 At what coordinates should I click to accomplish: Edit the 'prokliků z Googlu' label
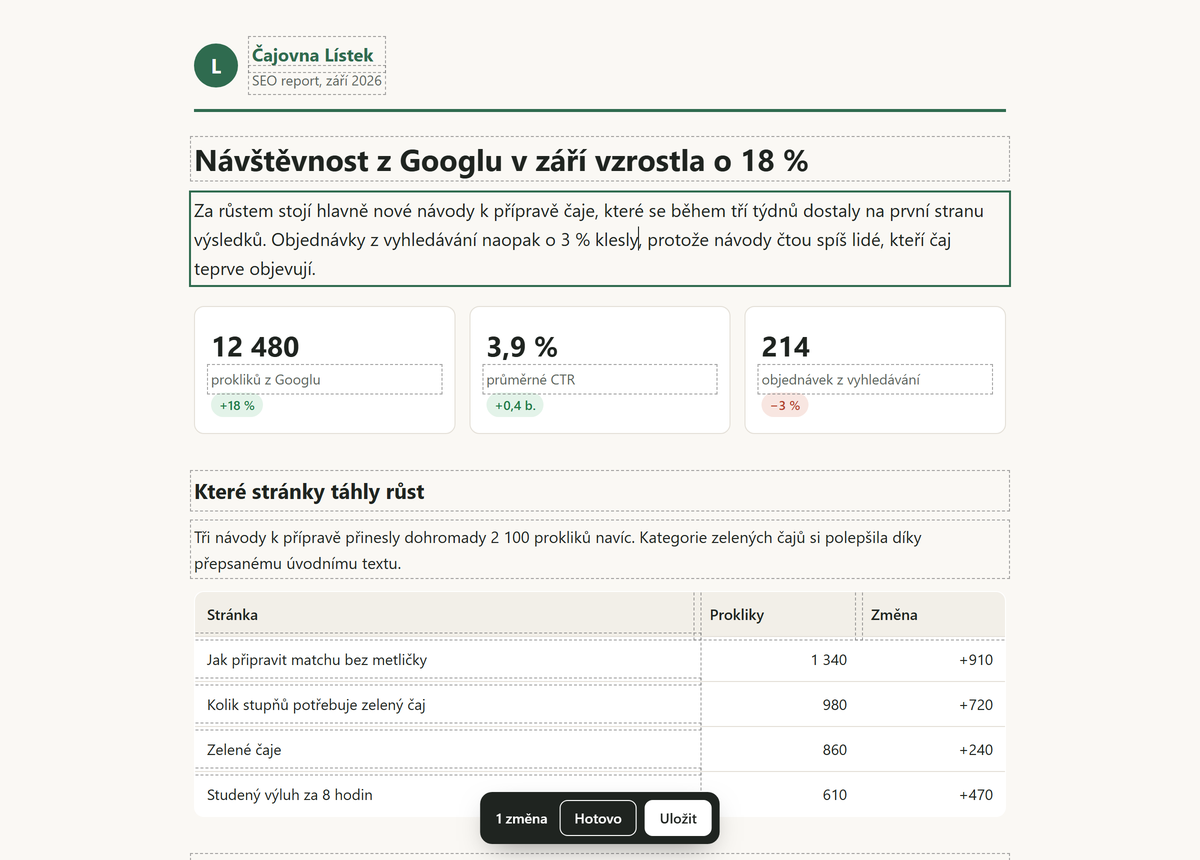coord(325,380)
